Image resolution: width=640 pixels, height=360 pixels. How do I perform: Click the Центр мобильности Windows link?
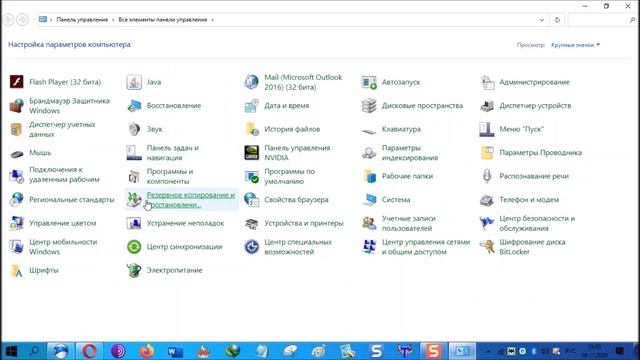point(63,247)
